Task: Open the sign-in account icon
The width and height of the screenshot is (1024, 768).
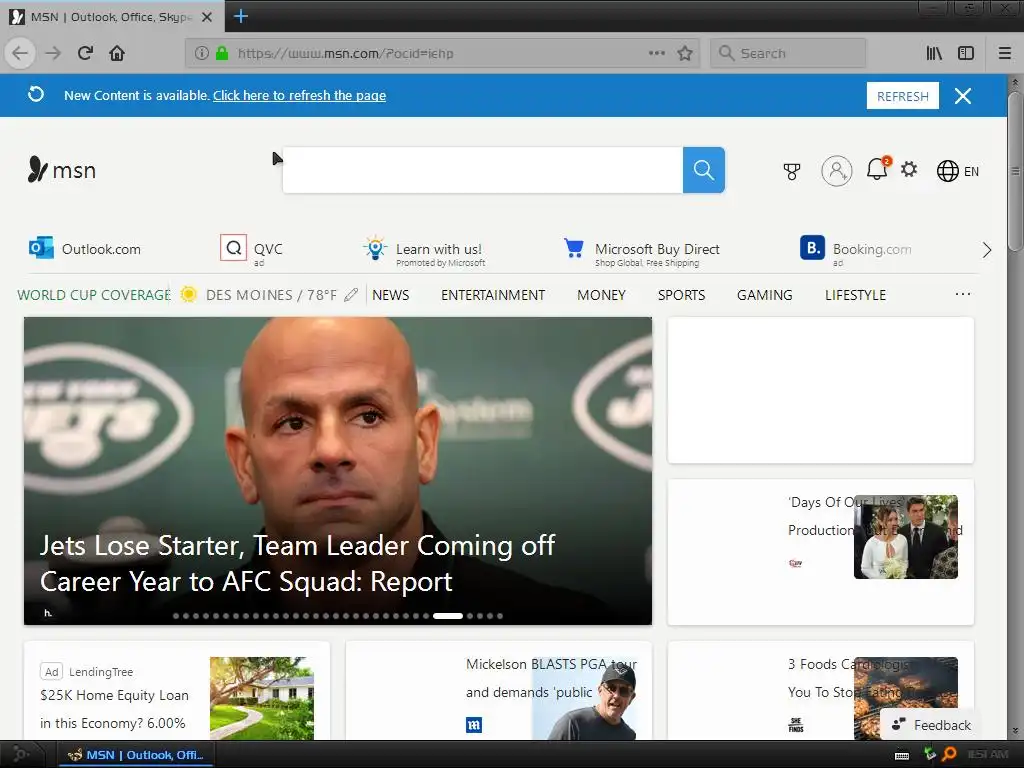Action: (837, 171)
